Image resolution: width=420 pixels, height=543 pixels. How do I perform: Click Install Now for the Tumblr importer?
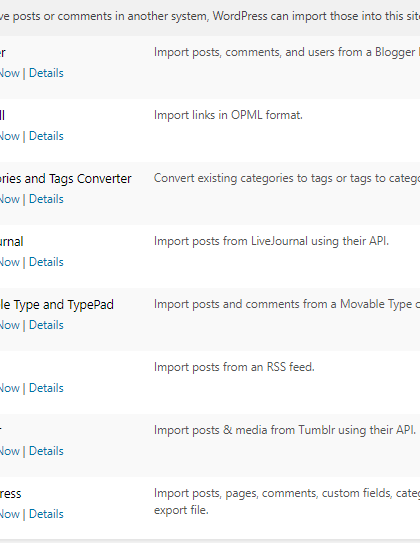pos(10,451)
